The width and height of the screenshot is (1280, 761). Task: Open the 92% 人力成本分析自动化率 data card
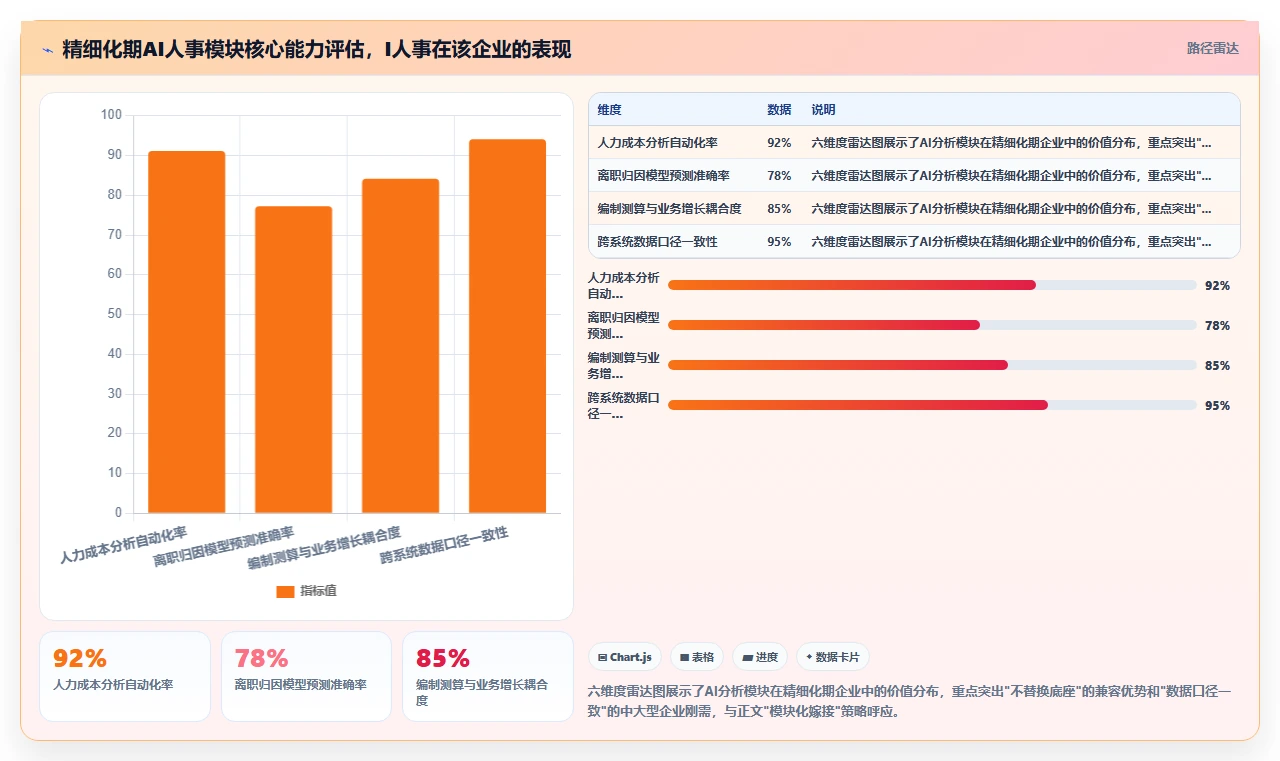coord(125,676)
